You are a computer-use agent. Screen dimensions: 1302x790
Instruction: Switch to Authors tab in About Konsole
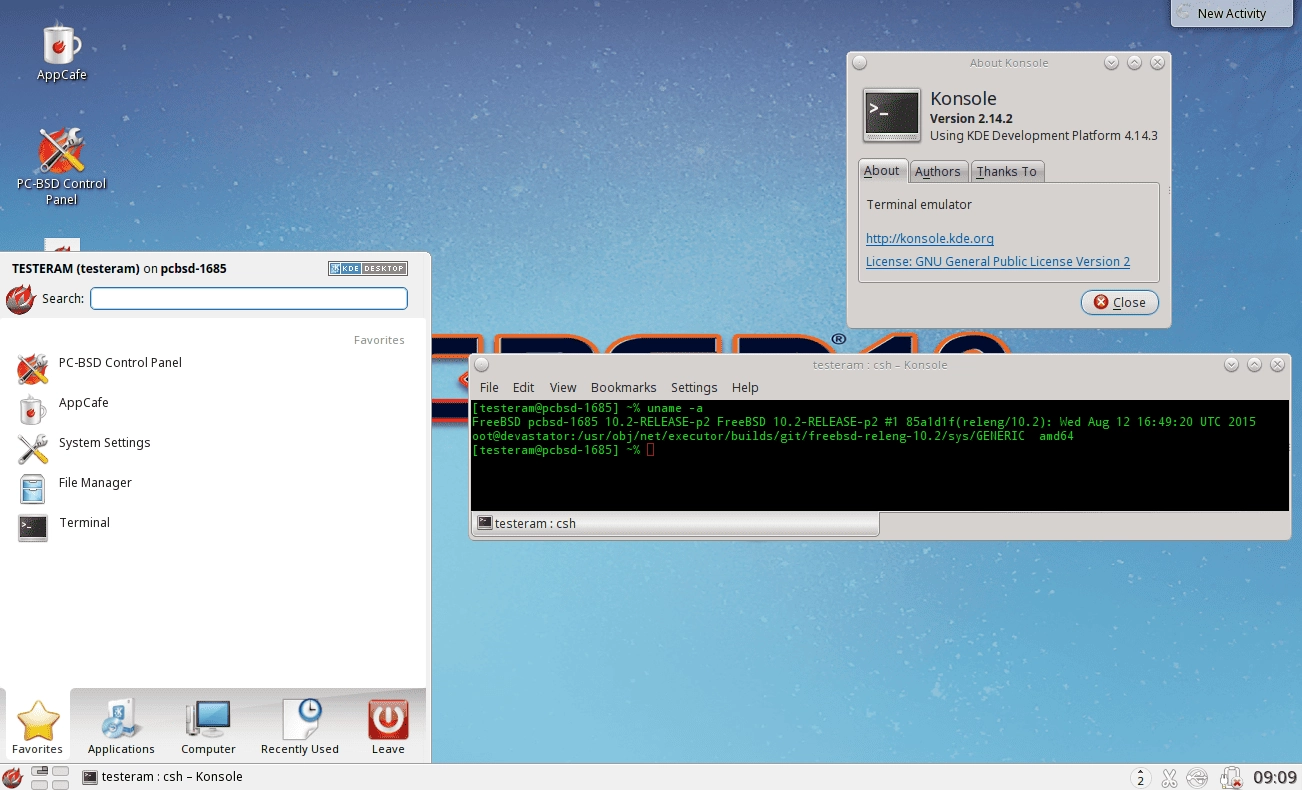coord(938,172)
